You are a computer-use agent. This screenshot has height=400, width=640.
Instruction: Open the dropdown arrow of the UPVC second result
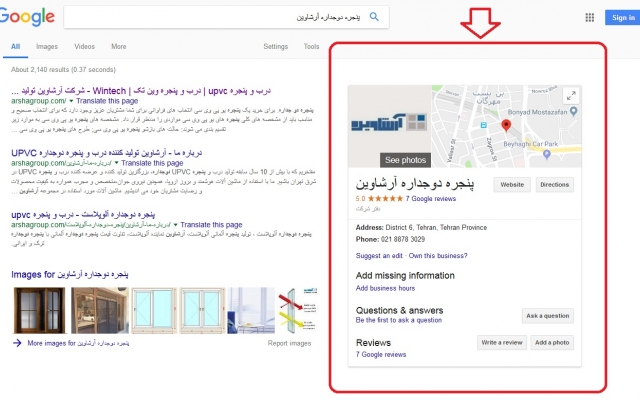click(x=116, y=163)
